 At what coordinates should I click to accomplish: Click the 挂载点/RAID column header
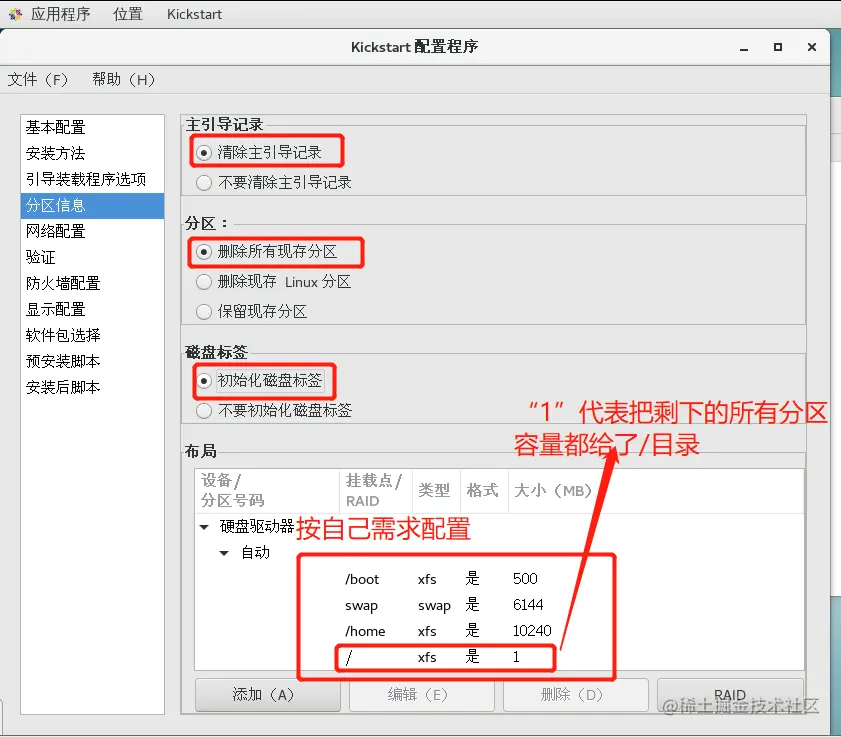point(376,490)
